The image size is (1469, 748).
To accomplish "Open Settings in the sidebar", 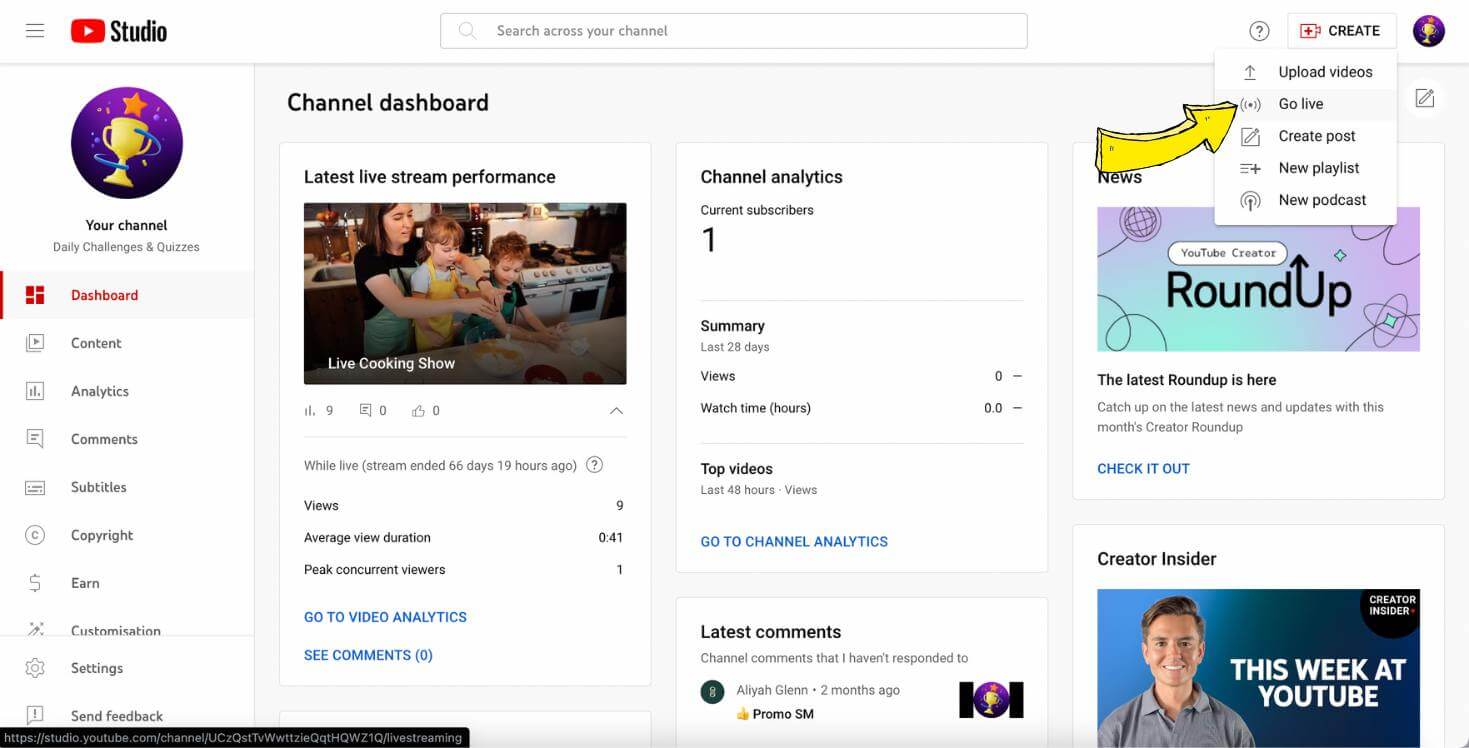I will tap(127, 668).
